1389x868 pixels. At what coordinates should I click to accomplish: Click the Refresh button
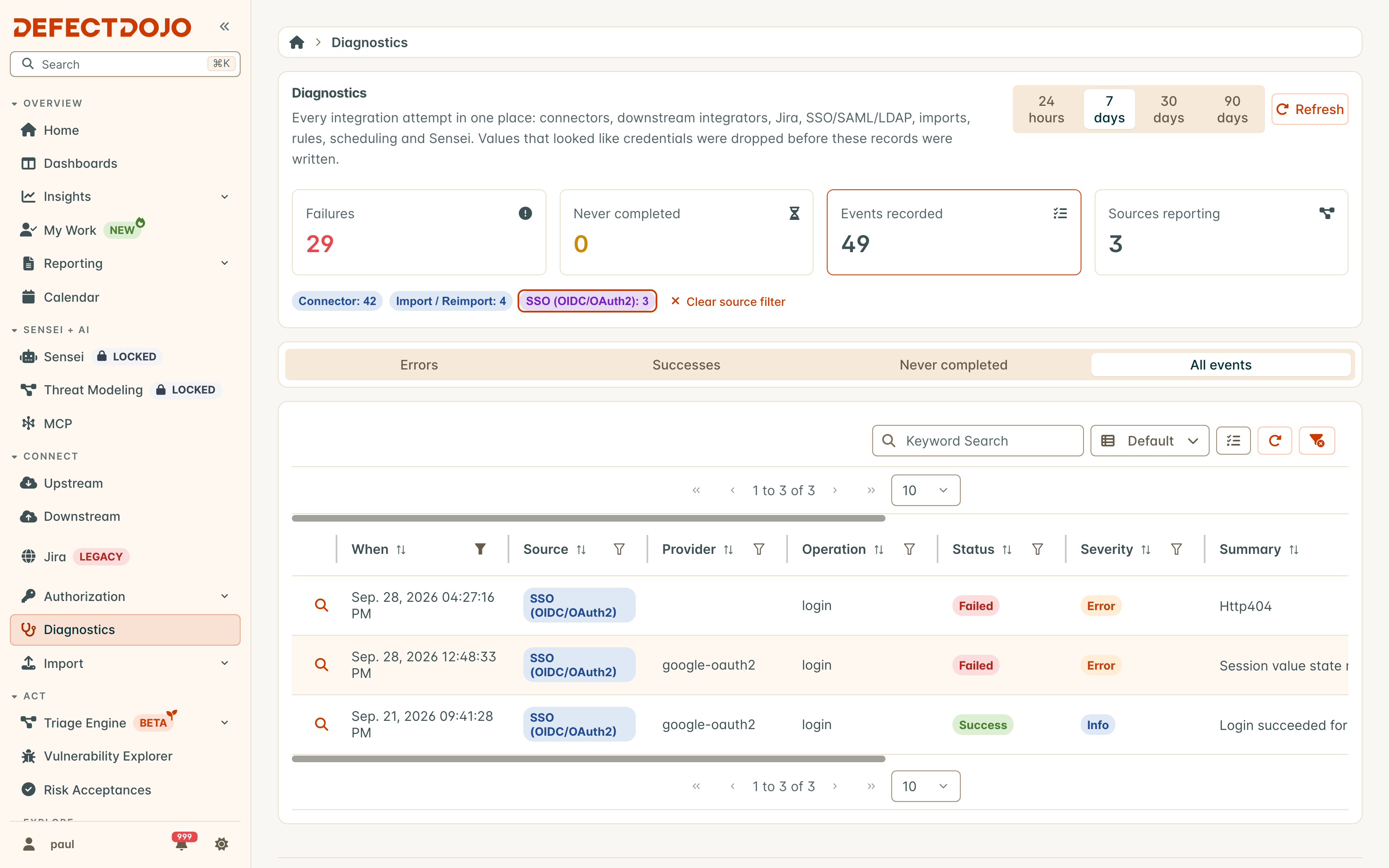coord(1310,109)
